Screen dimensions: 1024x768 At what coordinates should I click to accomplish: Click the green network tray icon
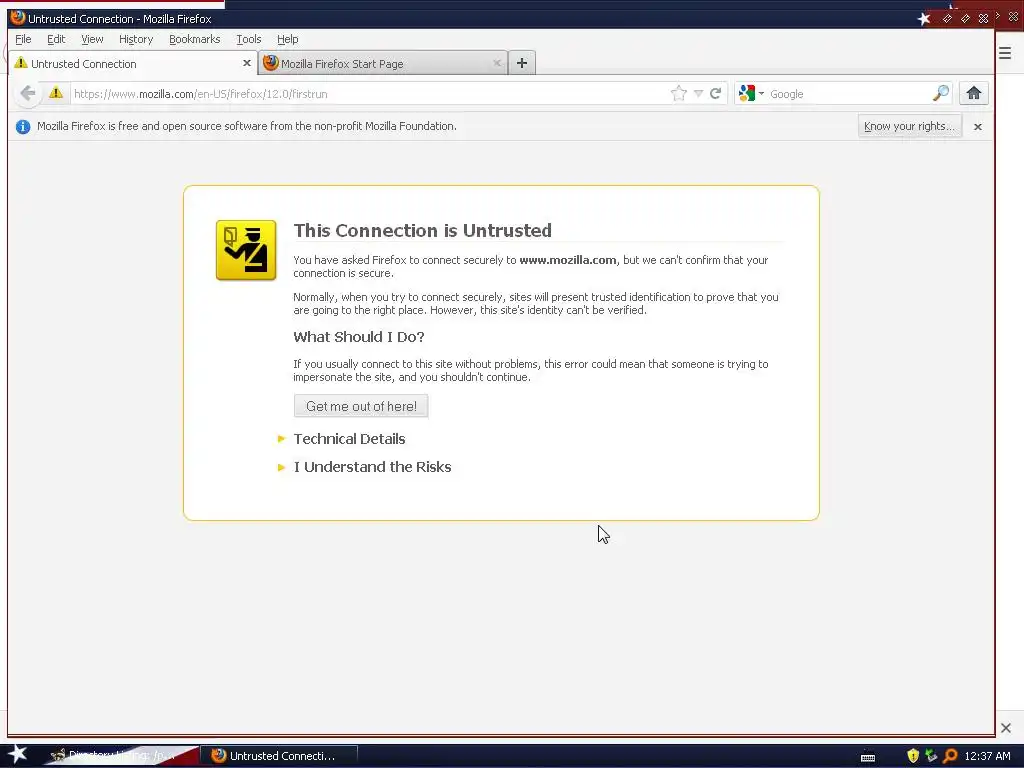pyautogui.click(x=931, y=756)
